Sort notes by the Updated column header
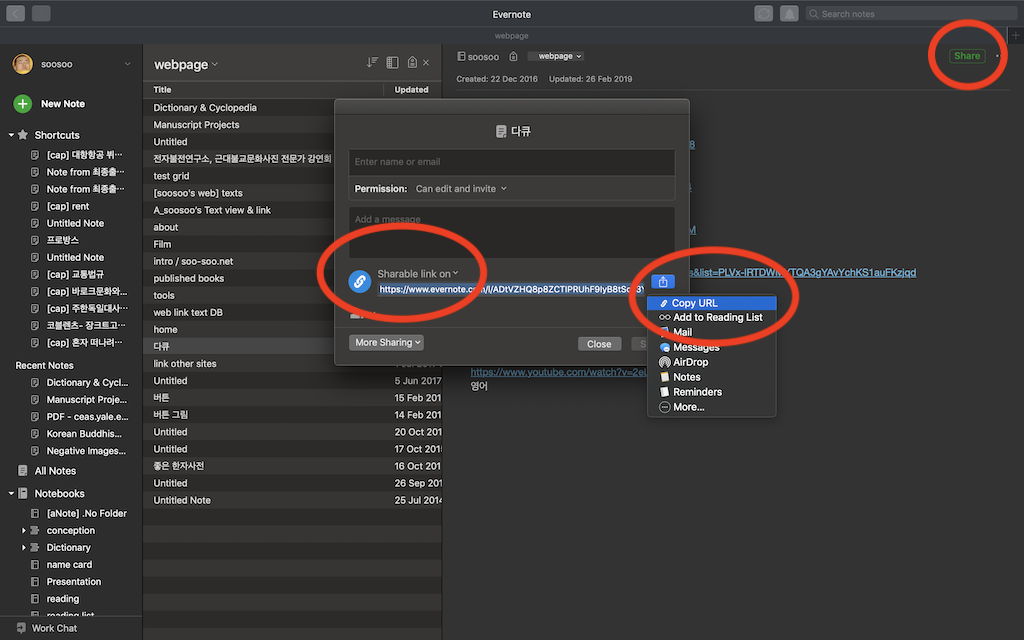 coord(411,89)
